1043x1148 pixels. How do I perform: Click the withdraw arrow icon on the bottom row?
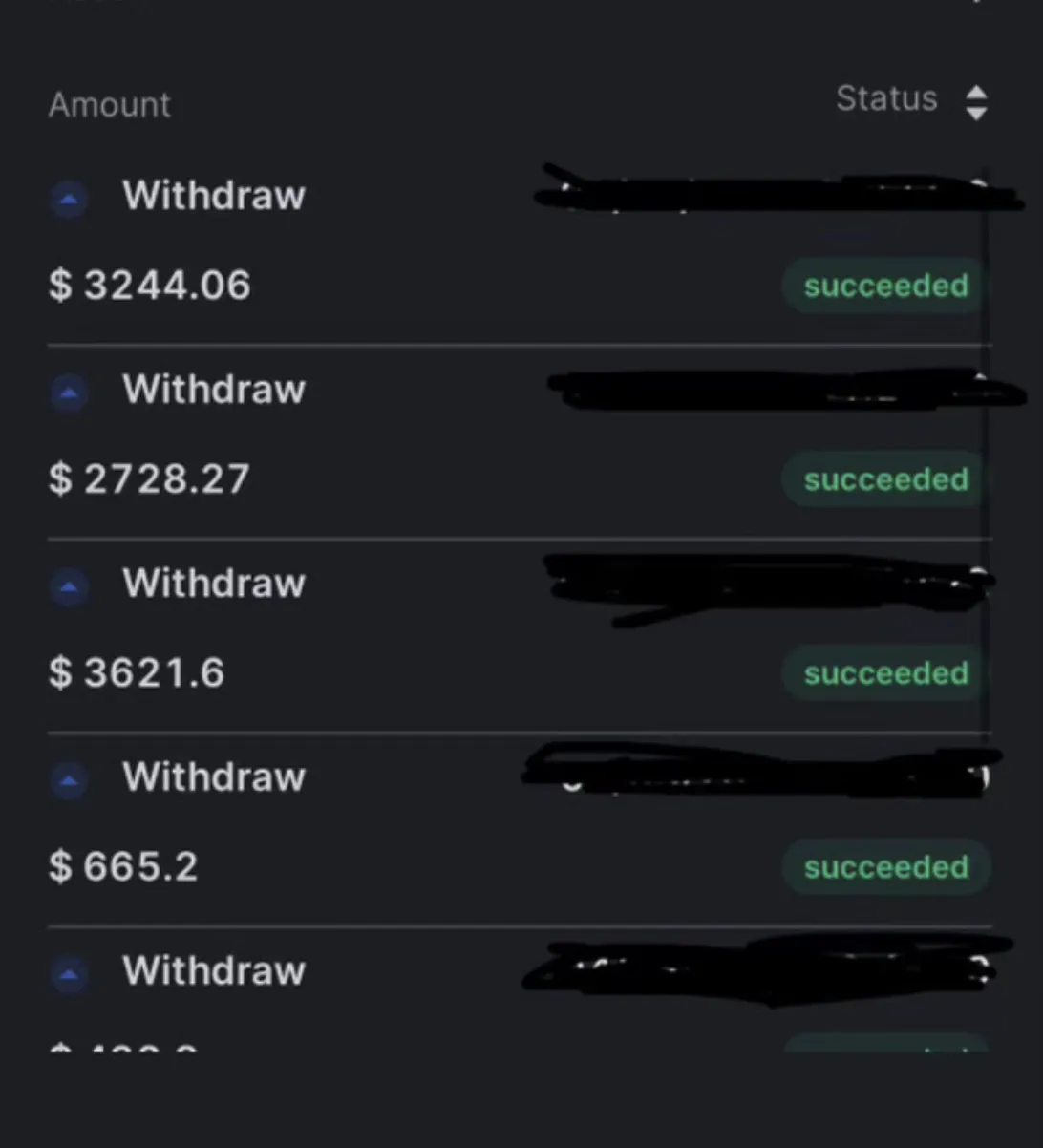[69, 974]
